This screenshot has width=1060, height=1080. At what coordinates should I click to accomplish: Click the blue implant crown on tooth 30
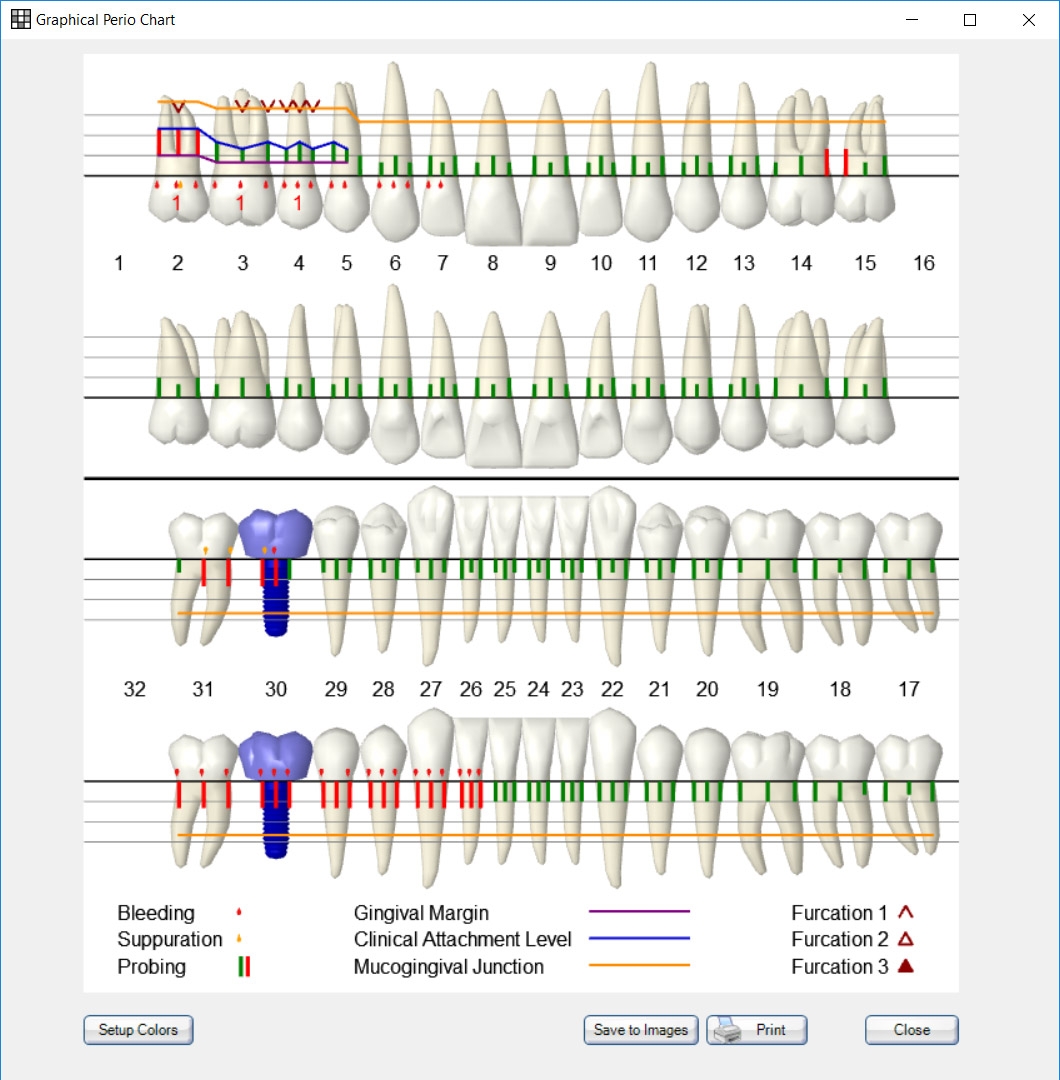click(x=276, y=530)
